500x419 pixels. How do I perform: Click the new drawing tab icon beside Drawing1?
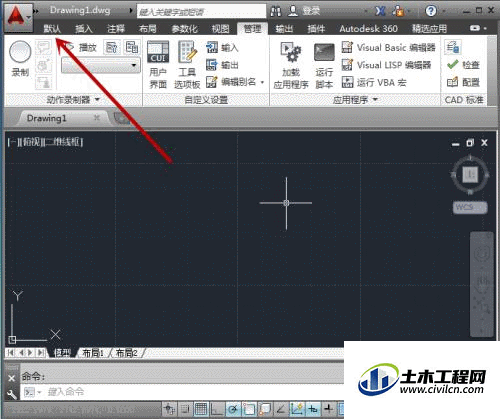tap(122, 118)
